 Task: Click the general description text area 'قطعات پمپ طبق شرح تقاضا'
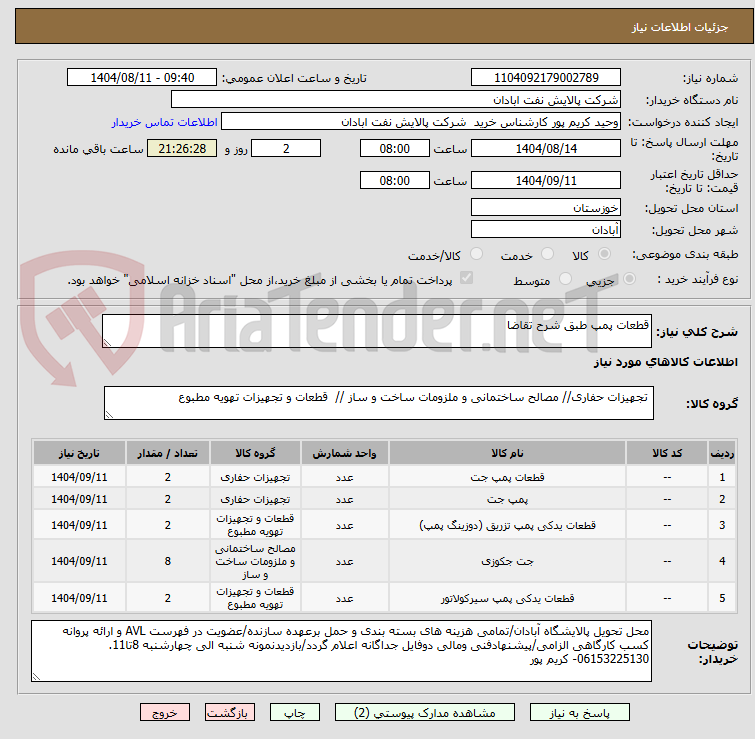click(x=377, y=331)
